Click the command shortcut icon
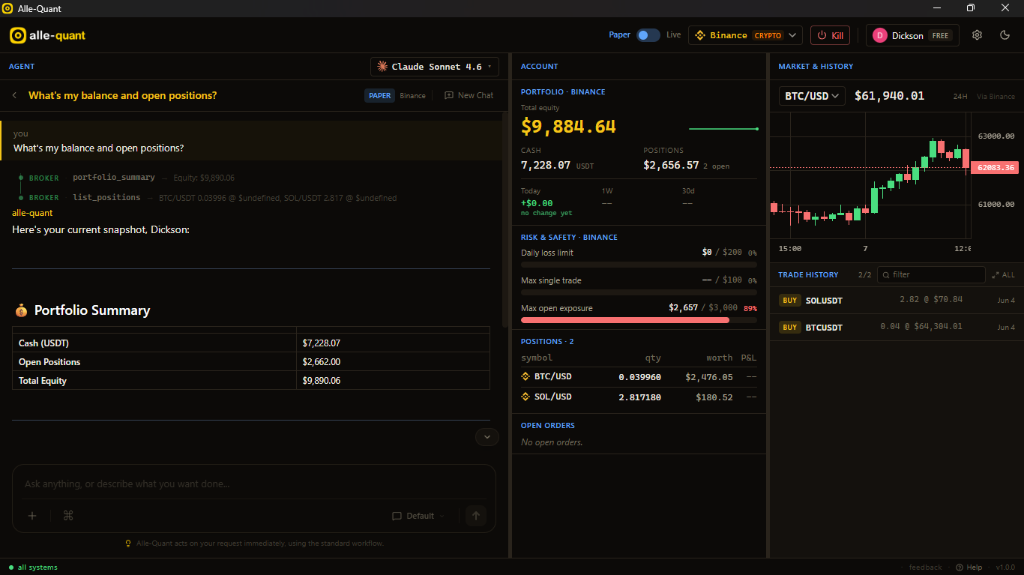This screenshot has height=575, width=1024. [x=68, y=516]
